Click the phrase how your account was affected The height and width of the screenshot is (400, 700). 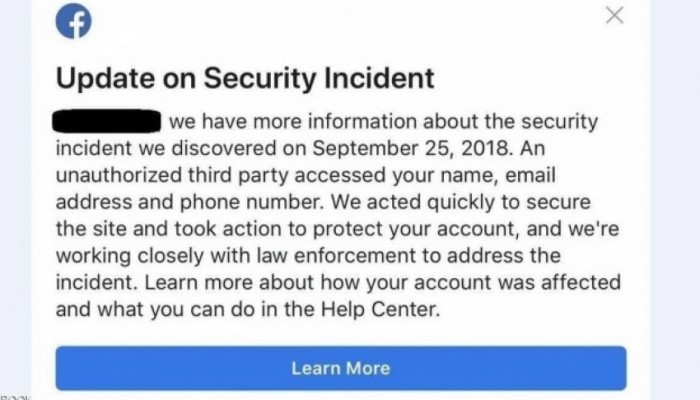[x=471, y=283]
